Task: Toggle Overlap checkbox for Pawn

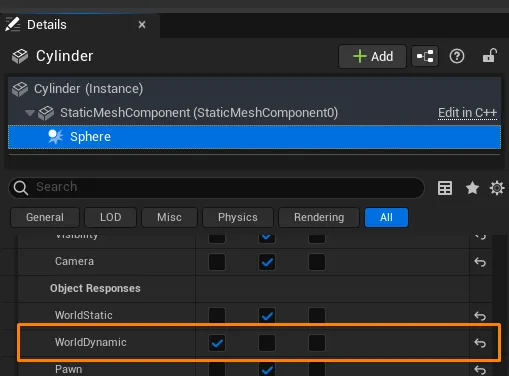Action: point(267,369)
